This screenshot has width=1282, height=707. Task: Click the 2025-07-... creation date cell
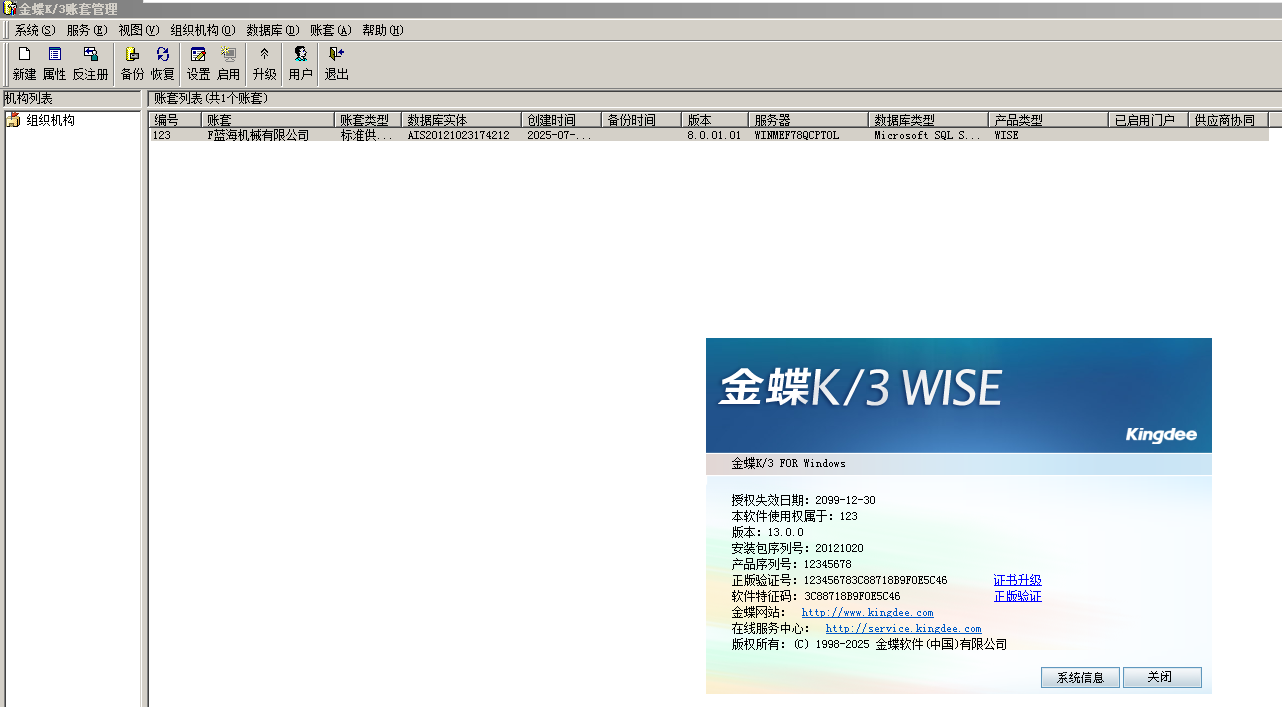pyautogui.click(x=561, y=135)
